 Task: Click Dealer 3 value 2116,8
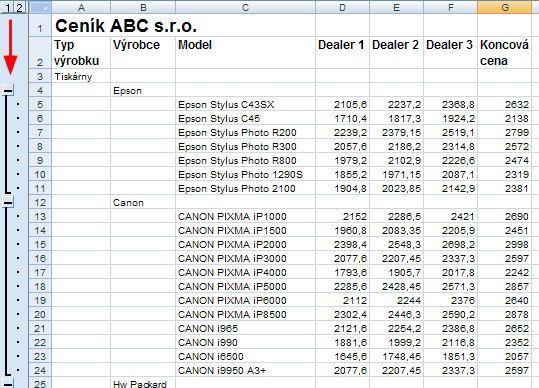point(450,342)
